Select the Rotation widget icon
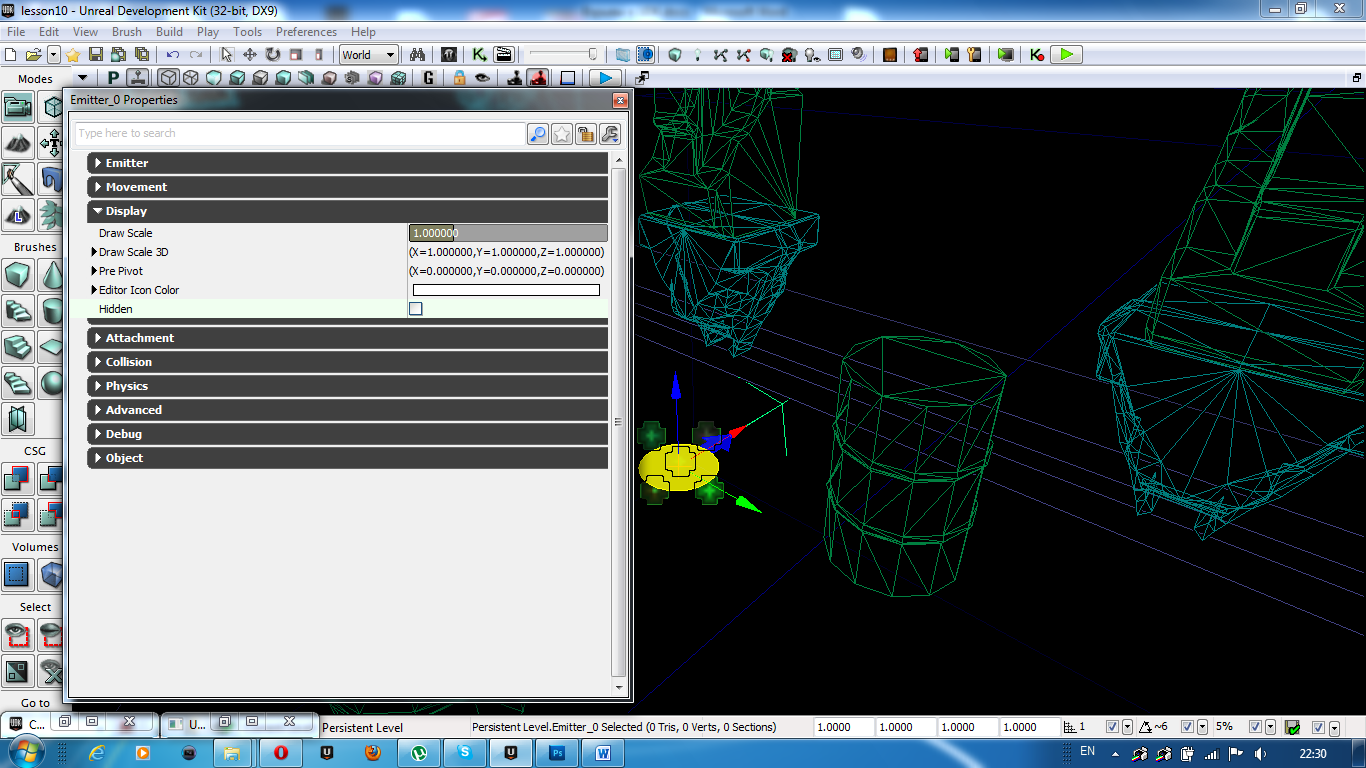The width and height of the screenshot is (1366, 768). [272, 55]
